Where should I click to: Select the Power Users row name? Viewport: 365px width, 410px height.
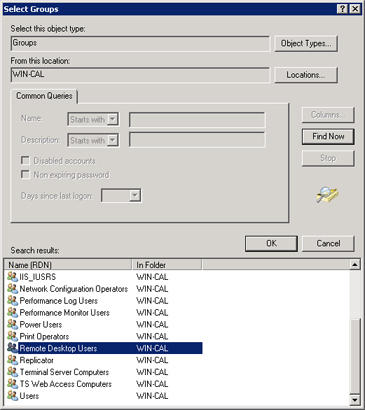pos(41,324)
